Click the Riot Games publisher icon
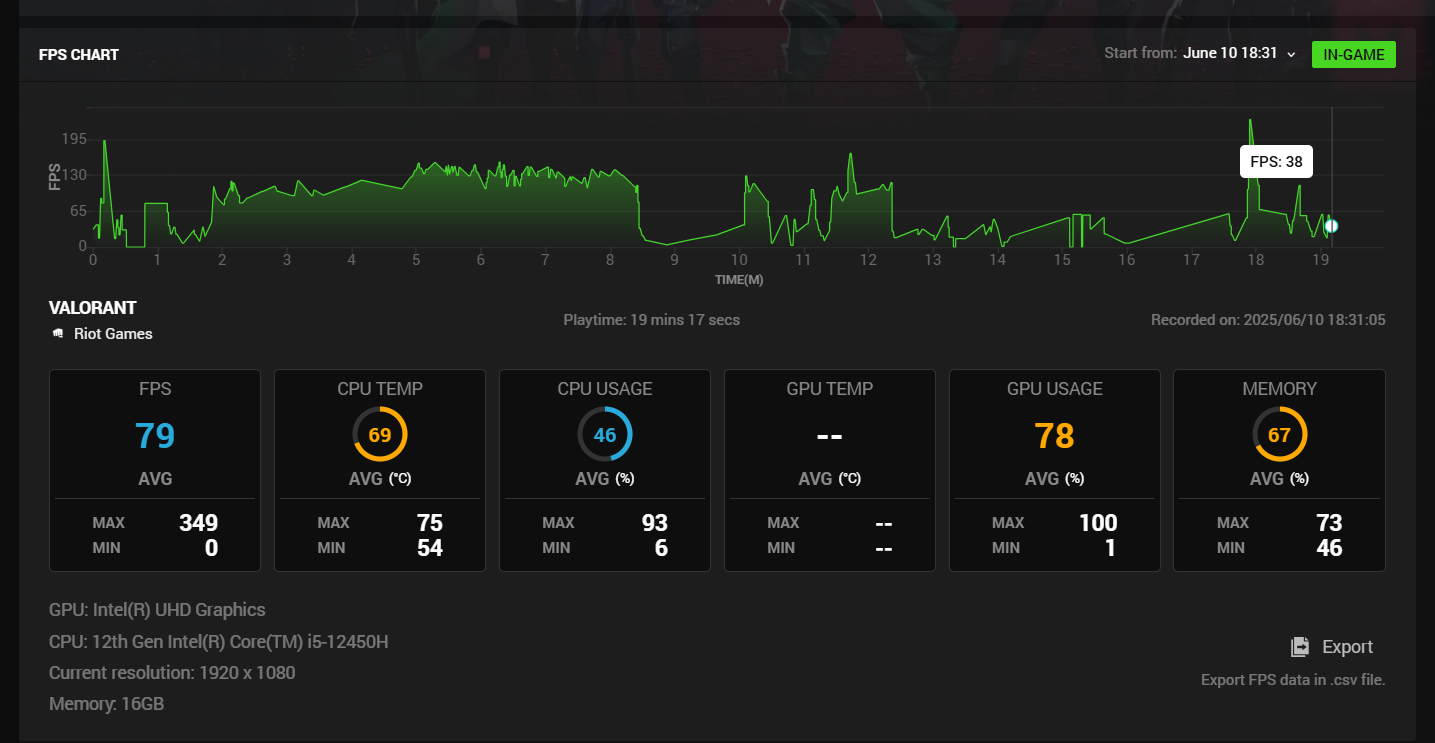Image resolution: width=1435 pixels, height=743 pixels. [58, 334]
